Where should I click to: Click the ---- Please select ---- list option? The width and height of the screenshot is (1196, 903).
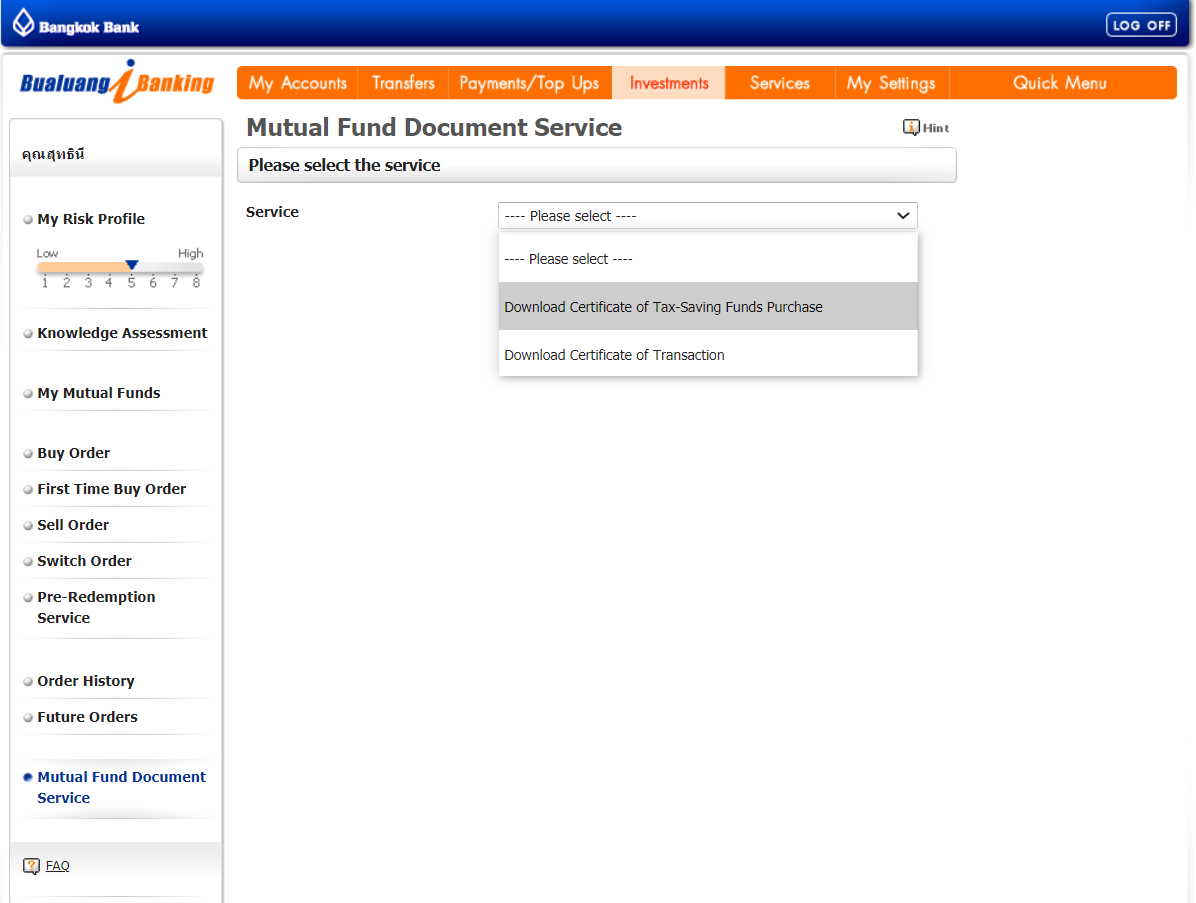point(569,258)
